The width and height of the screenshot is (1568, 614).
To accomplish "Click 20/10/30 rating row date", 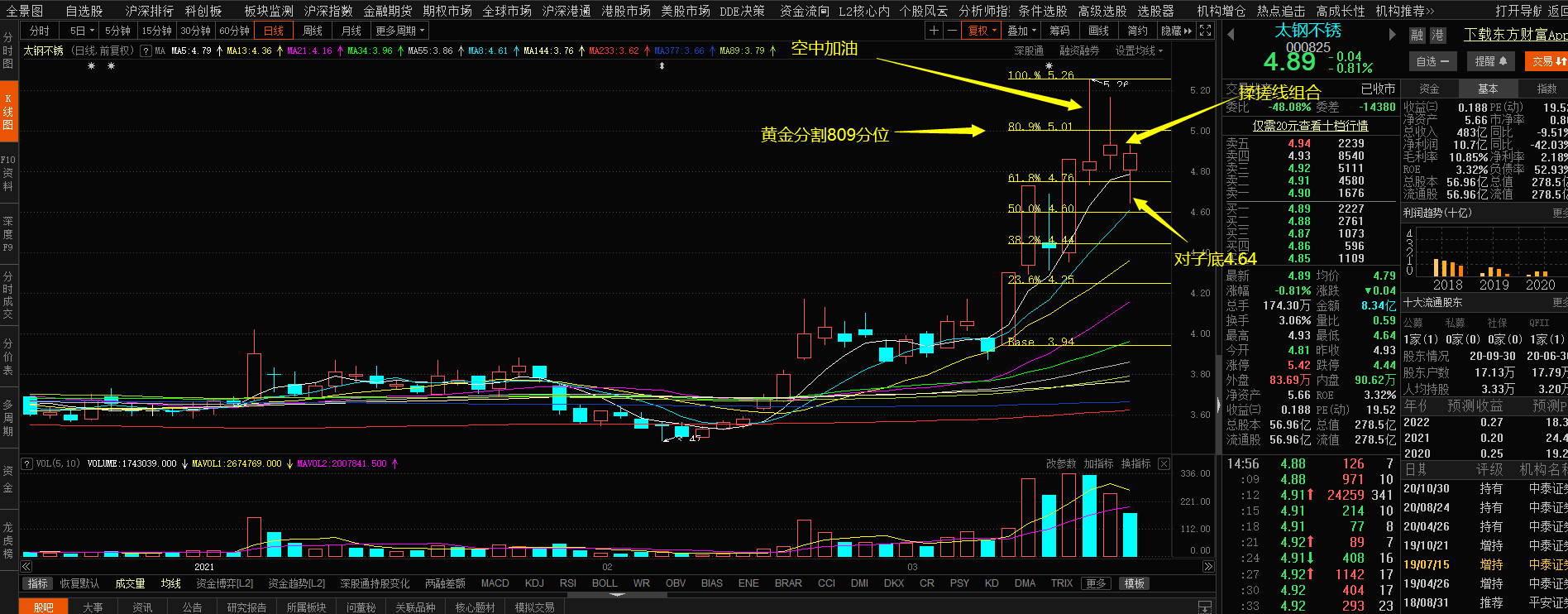I will tap(1427, 489).
